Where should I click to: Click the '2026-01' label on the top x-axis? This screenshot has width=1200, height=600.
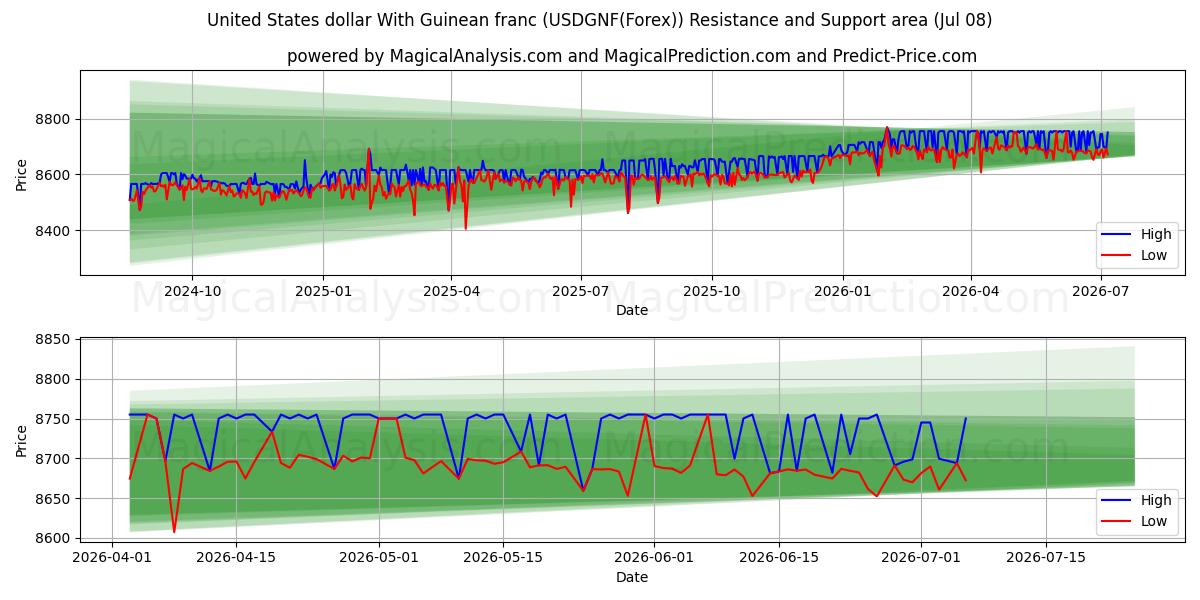(x=843, y=291)
